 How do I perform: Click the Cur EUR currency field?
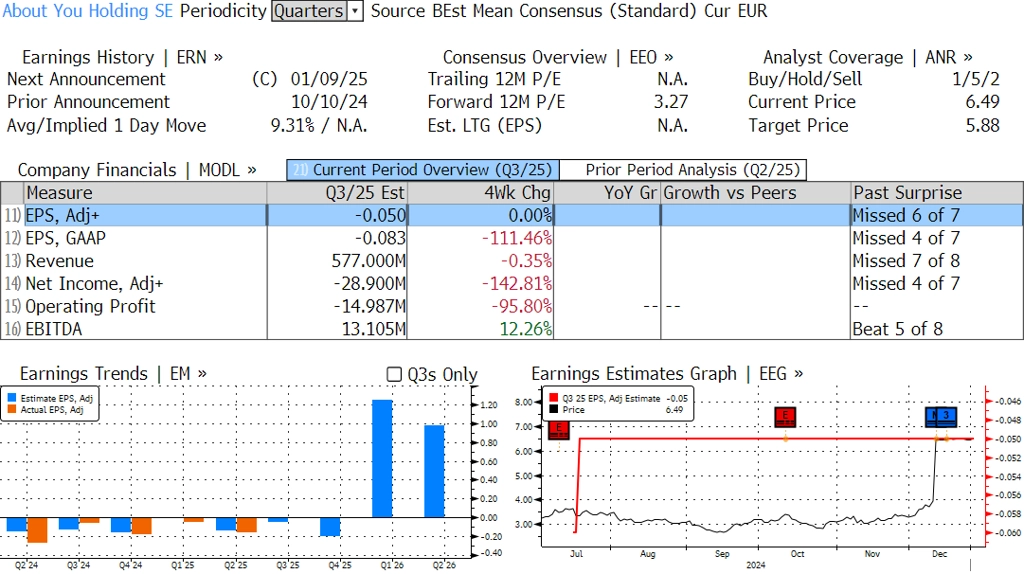click(735, 11)
